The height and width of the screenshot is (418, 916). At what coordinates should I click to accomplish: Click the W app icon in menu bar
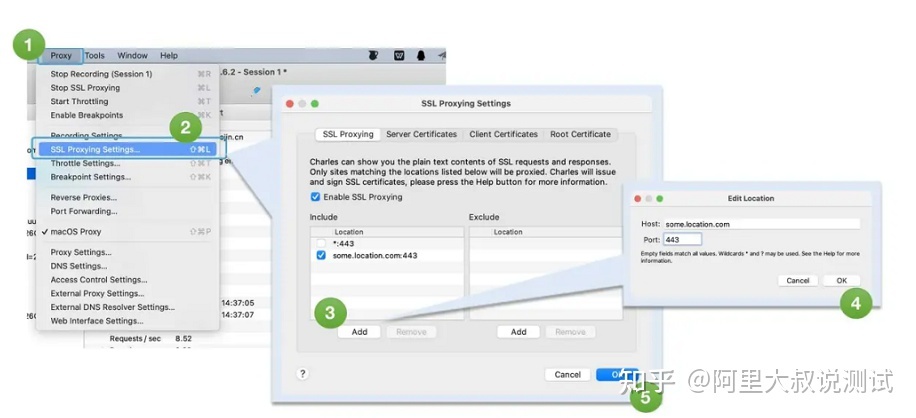400,55
